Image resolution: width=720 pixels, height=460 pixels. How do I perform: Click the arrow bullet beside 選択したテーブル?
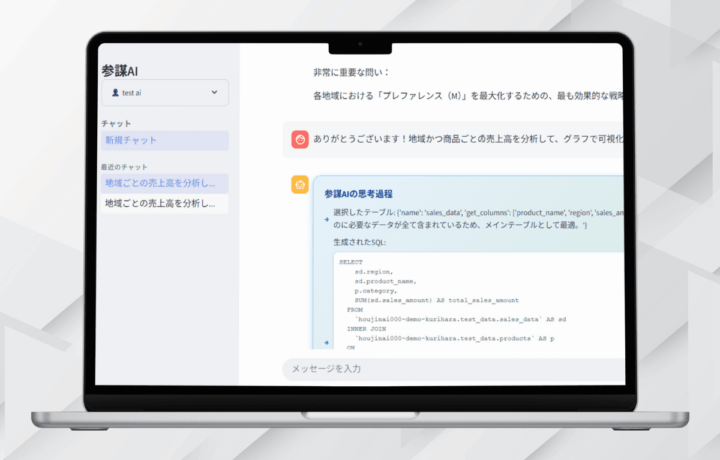pos(327,219)
